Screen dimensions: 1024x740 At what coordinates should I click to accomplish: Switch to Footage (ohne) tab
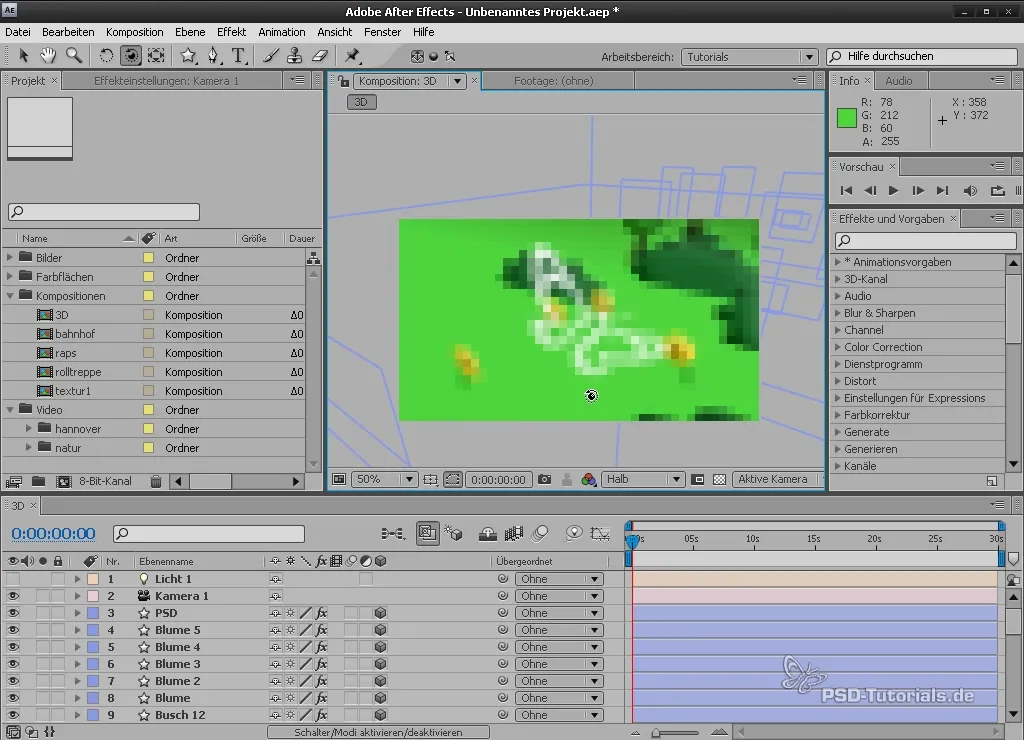(x=554, y=81)
